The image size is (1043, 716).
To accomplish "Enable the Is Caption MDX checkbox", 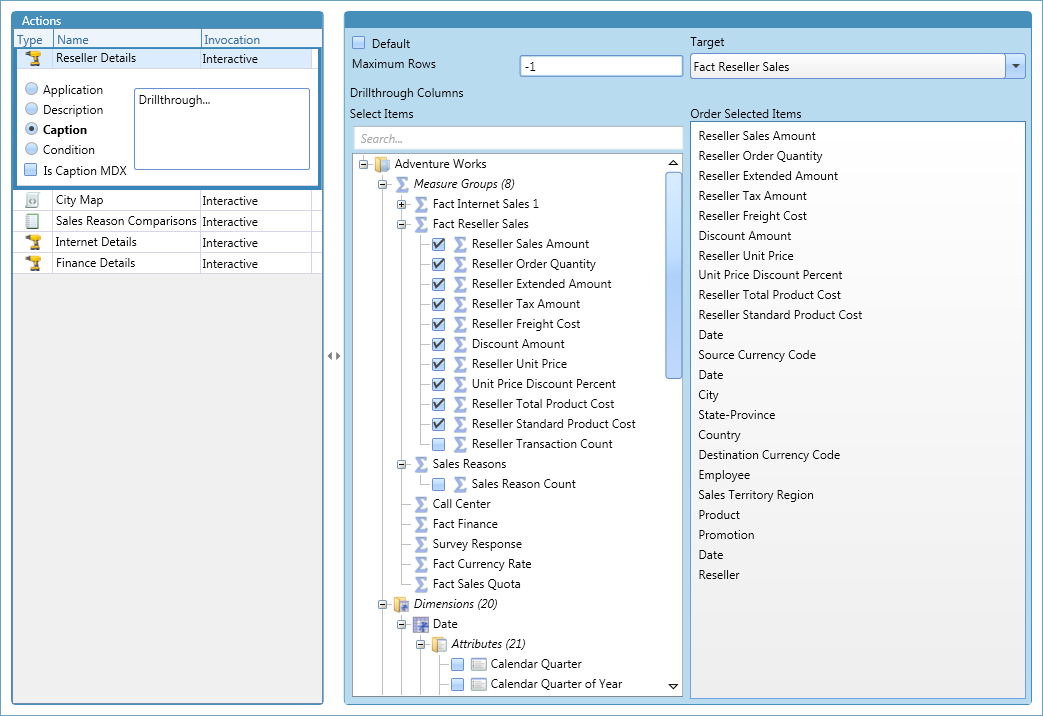I will pyautogui.click(x=31, y=170).
